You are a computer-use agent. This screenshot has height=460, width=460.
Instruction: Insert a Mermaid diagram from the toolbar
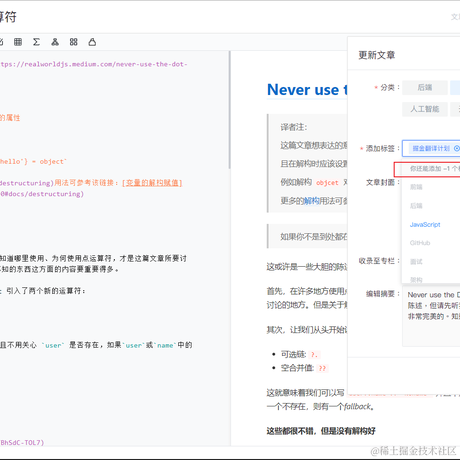55,42
